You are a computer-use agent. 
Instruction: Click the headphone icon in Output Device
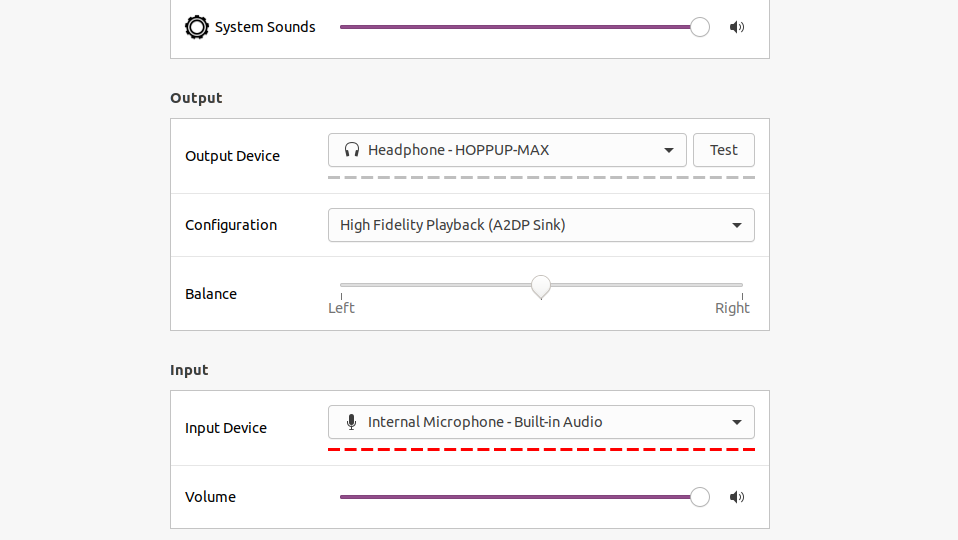click(x=351, y=150)
